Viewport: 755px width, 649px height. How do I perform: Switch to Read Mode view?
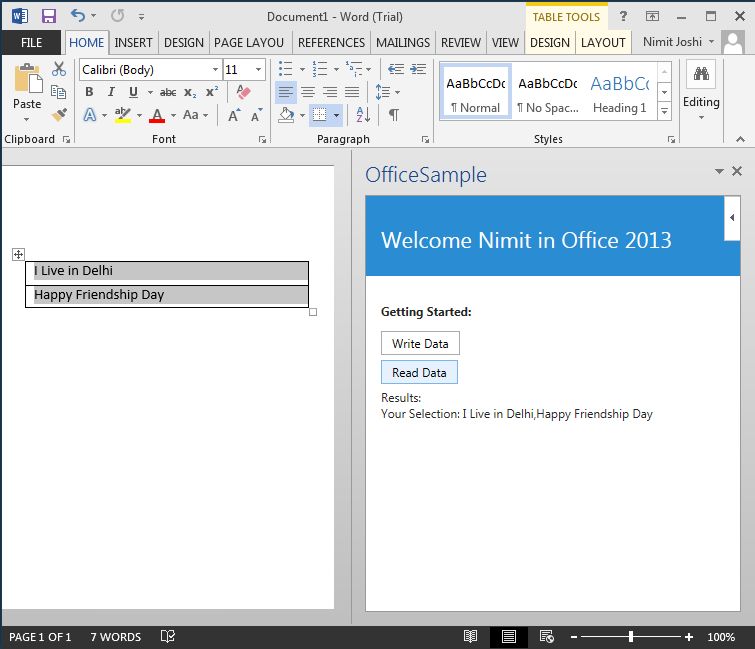[470, 636]
